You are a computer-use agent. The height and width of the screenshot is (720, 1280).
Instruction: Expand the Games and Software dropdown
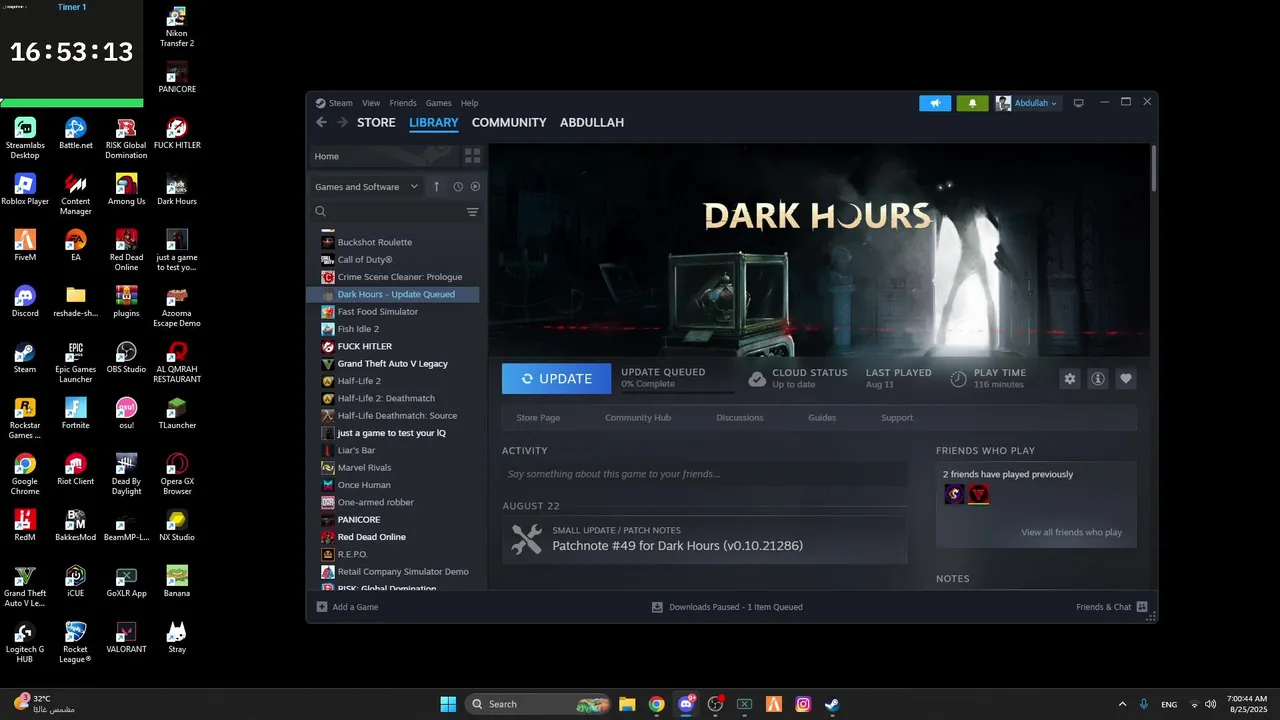click(x=366, y=187)
